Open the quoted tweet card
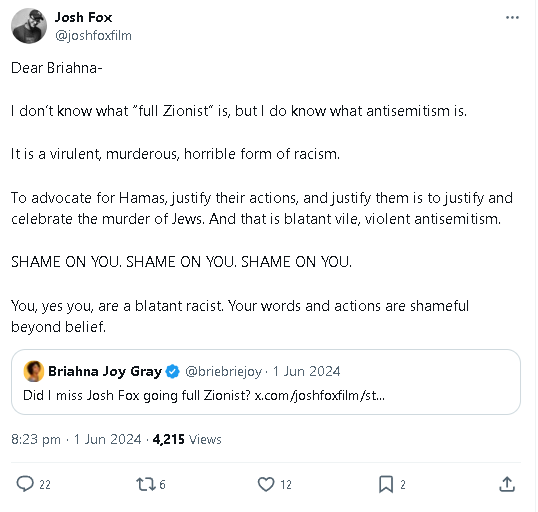The image size is (538, 512). tap(266, 382)
